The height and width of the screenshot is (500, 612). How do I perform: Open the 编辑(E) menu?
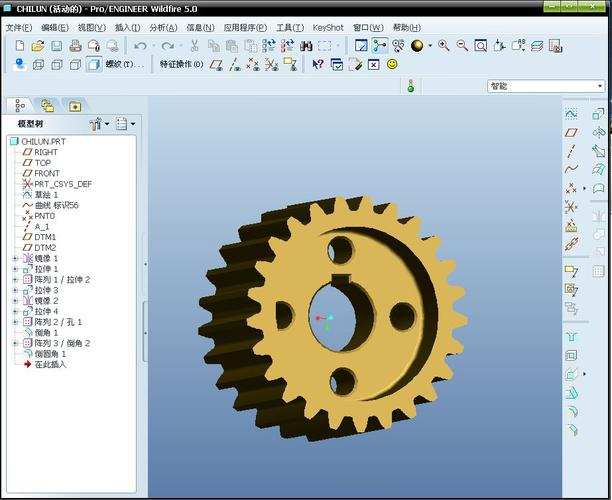55,28
